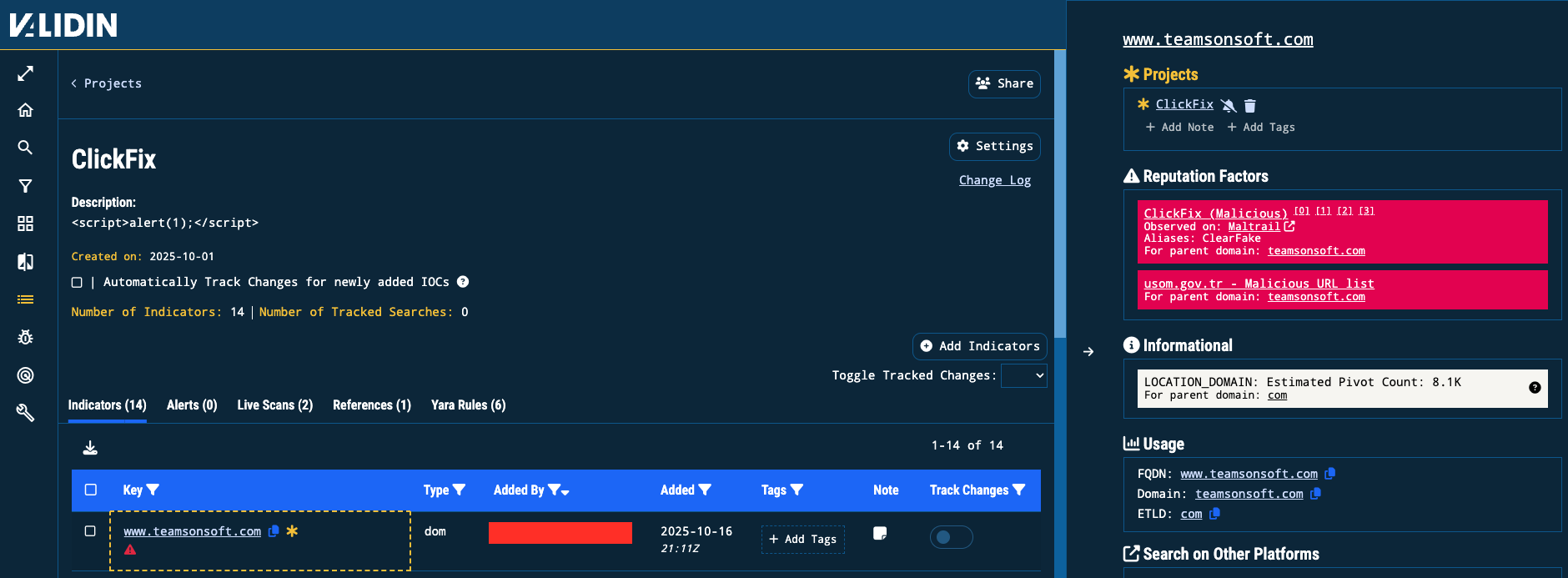Toggle track changes switch for teamsonsoft row
The width and height of the screenshot is (1568, 578).
(x=951, y=537)
